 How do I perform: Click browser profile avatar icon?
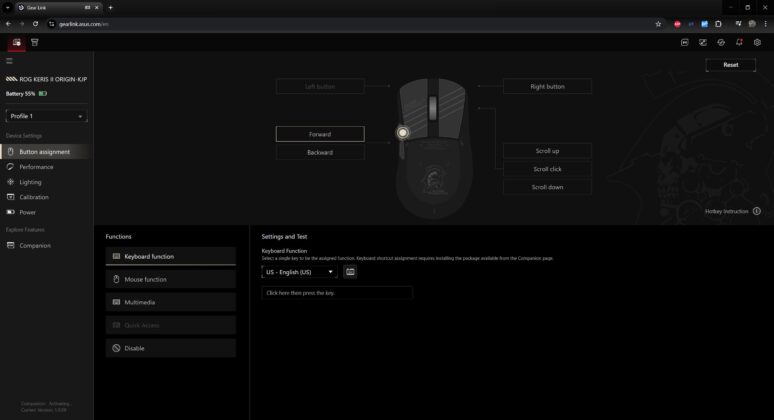click(x=752, y=24)
